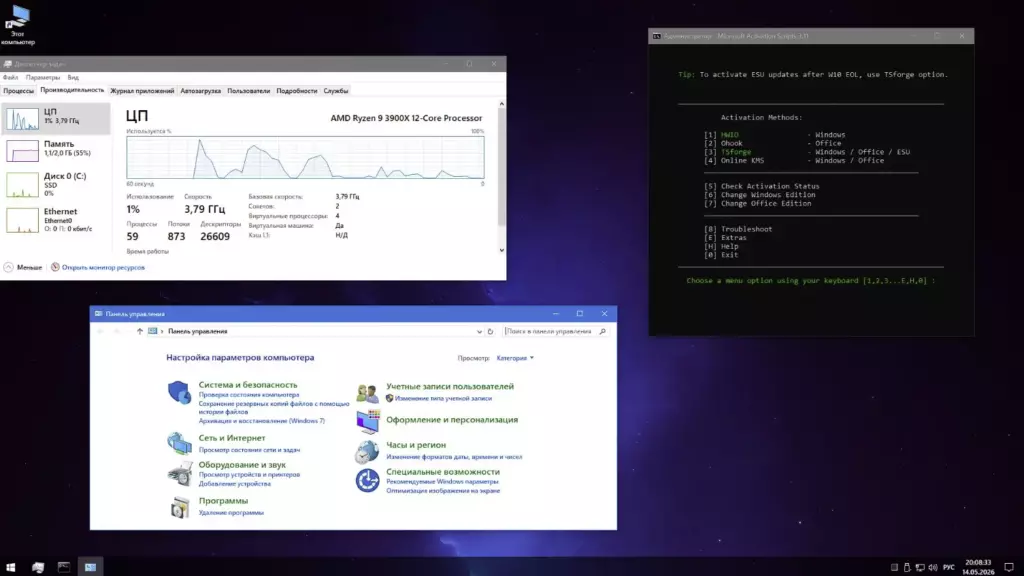
Task: Select the Ethernet performance item
Action: coord(56,219)
